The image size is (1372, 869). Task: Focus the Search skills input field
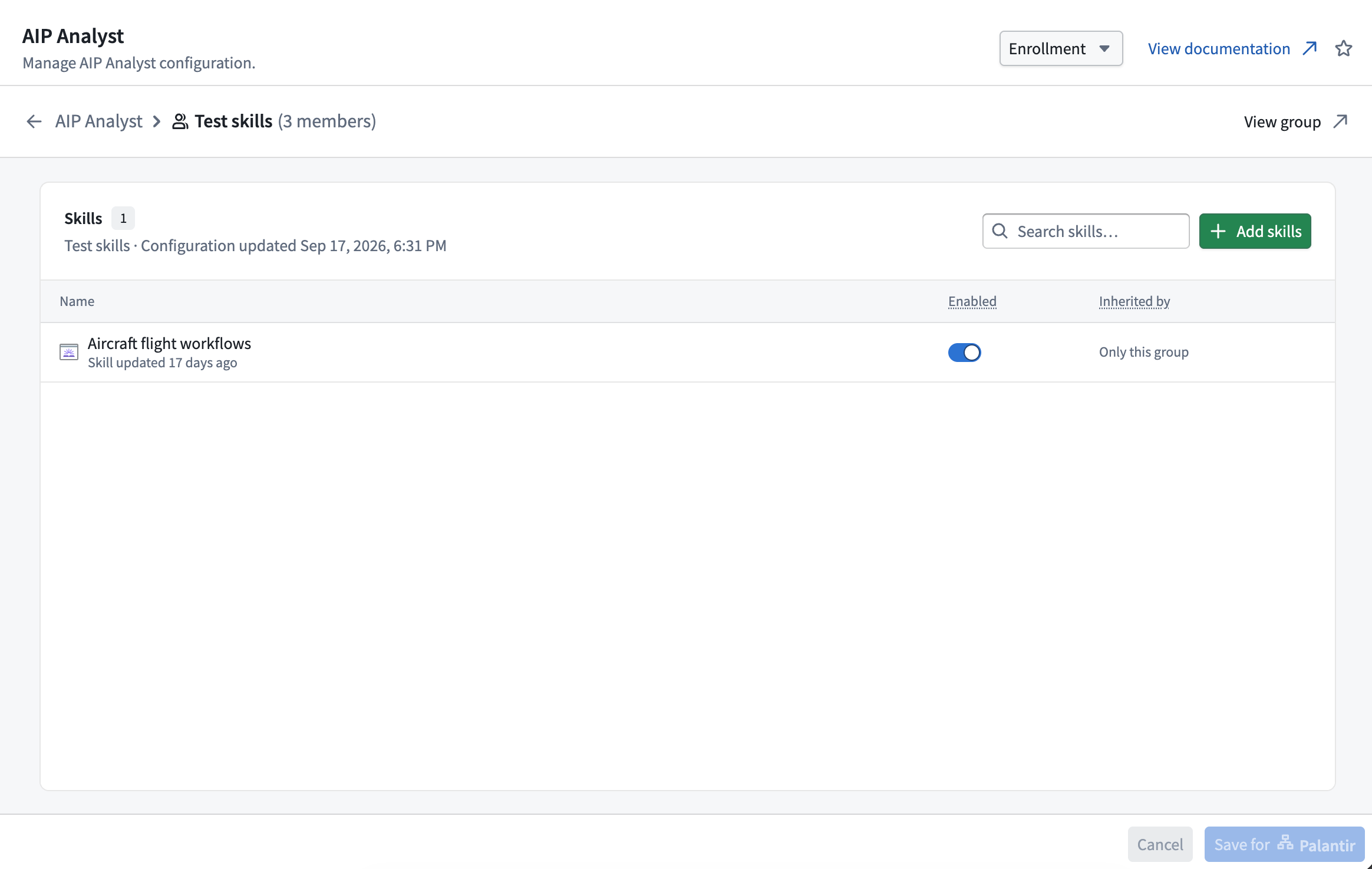pos(1086,231)
